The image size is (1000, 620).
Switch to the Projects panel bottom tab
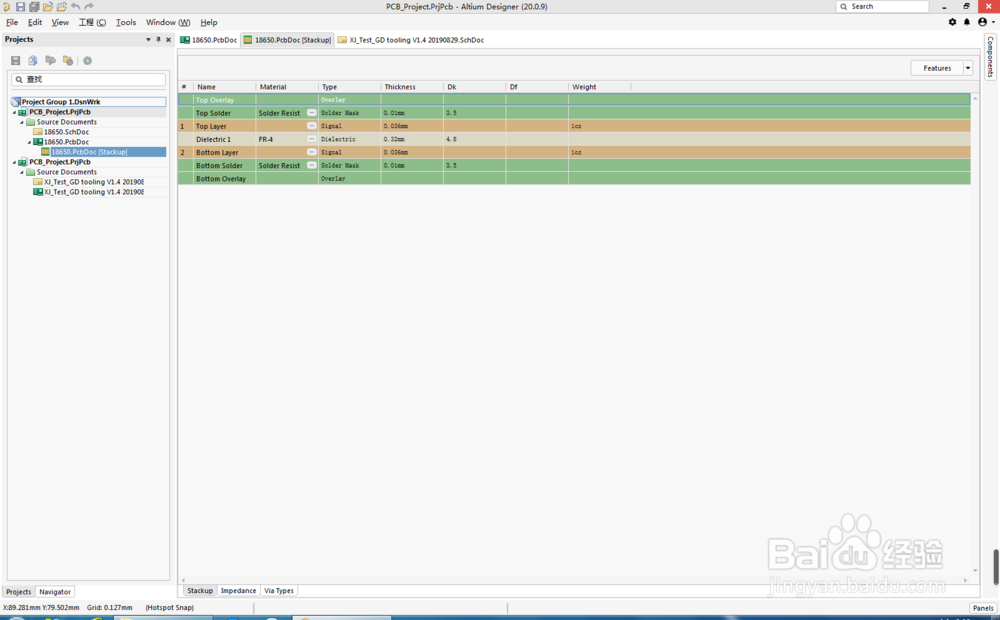click(x=18, y=592)
